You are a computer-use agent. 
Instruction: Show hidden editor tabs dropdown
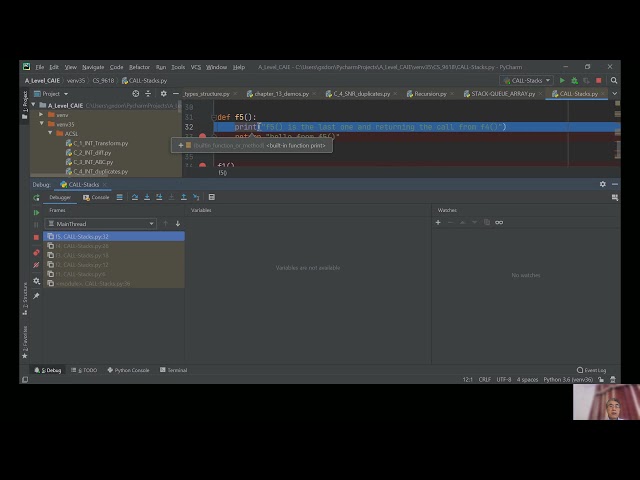(614, 93)
